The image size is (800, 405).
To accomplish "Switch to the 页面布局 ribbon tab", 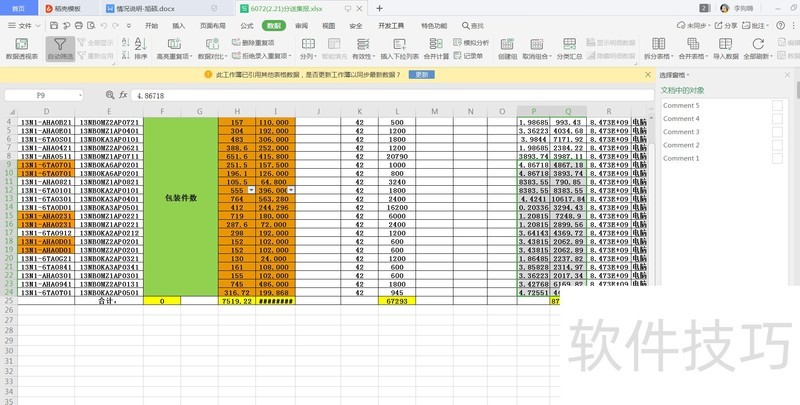I will pos(213,26).
